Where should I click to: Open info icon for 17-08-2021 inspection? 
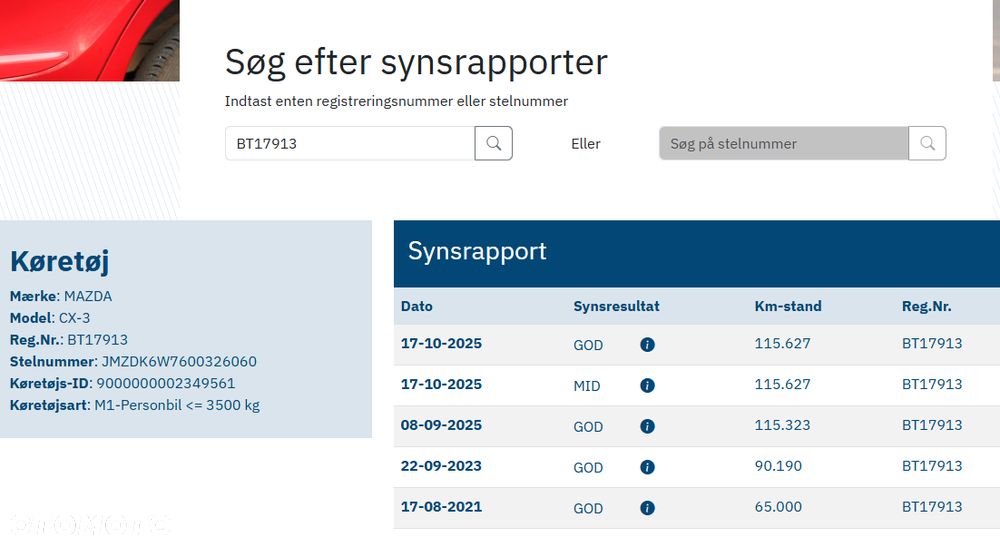pyautogui.click(x=647, y=508)
